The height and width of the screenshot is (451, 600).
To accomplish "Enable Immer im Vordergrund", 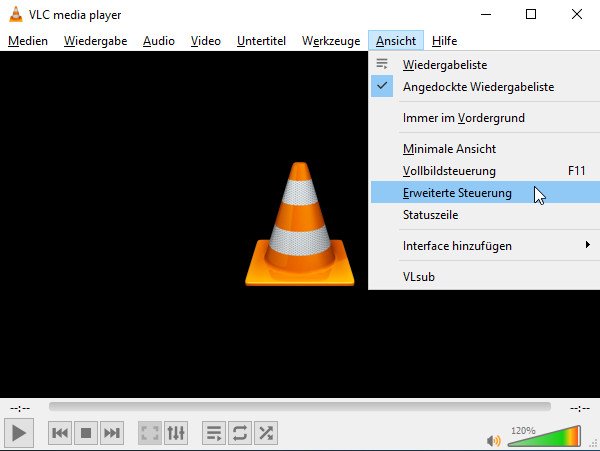I will [x=485, y=117].
